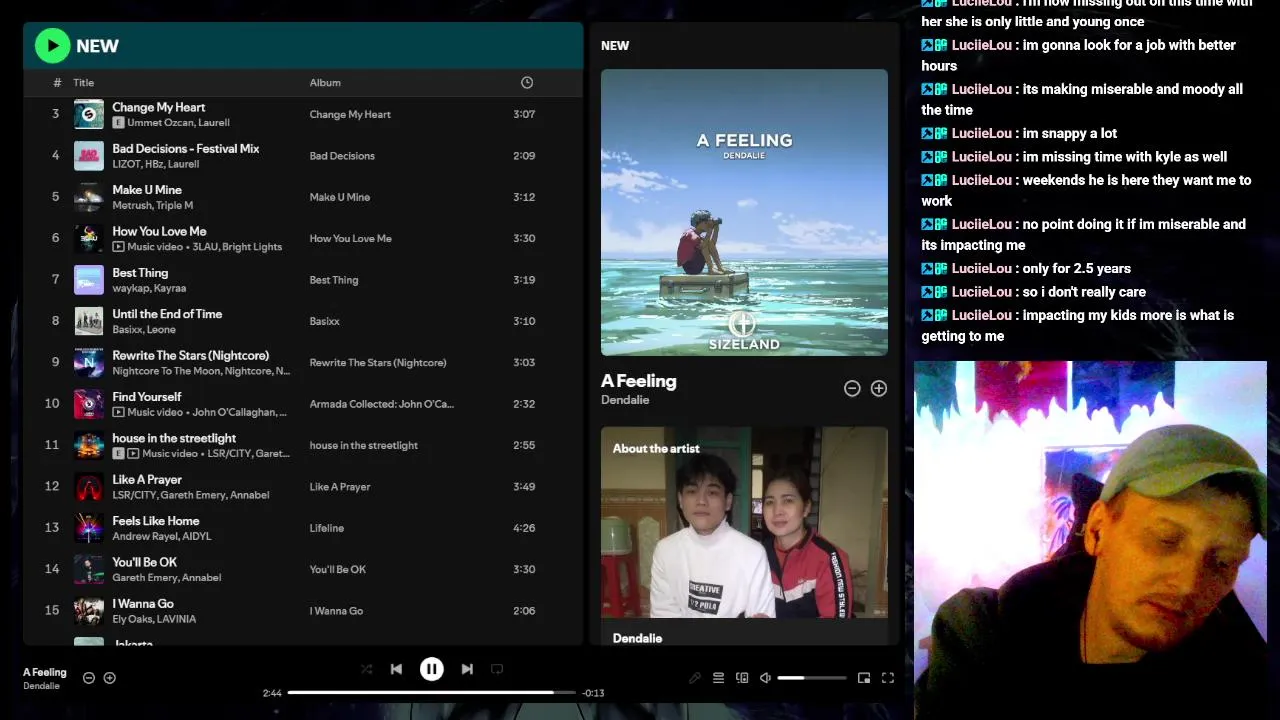Click music video icon under Find Yourself
1280x720 pixels.
[118, 412]
